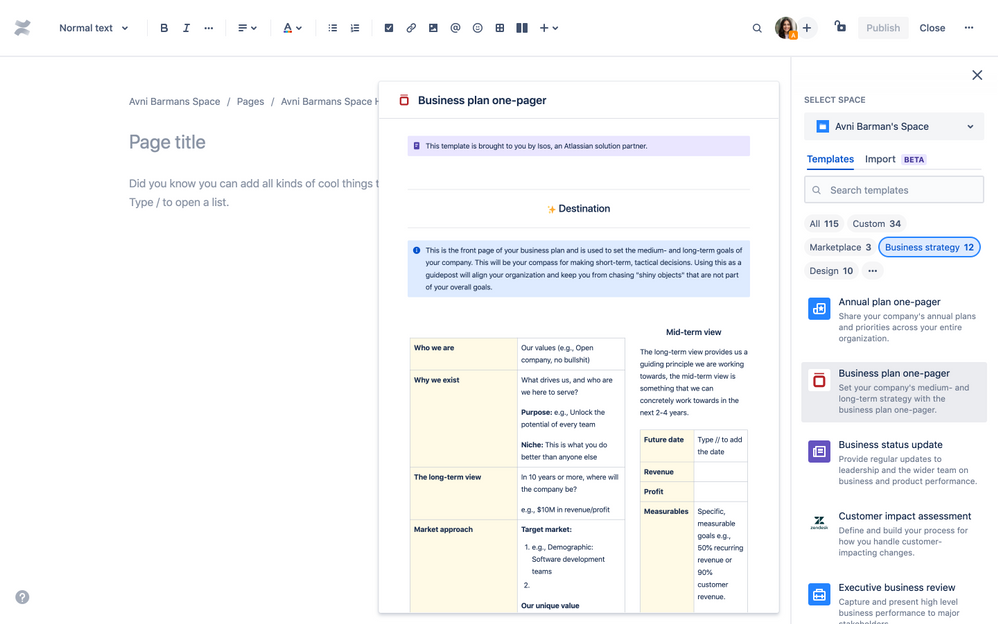Click the Page title field
The height and width of the screenshot is (624, 998).
(x=167, y=142)
